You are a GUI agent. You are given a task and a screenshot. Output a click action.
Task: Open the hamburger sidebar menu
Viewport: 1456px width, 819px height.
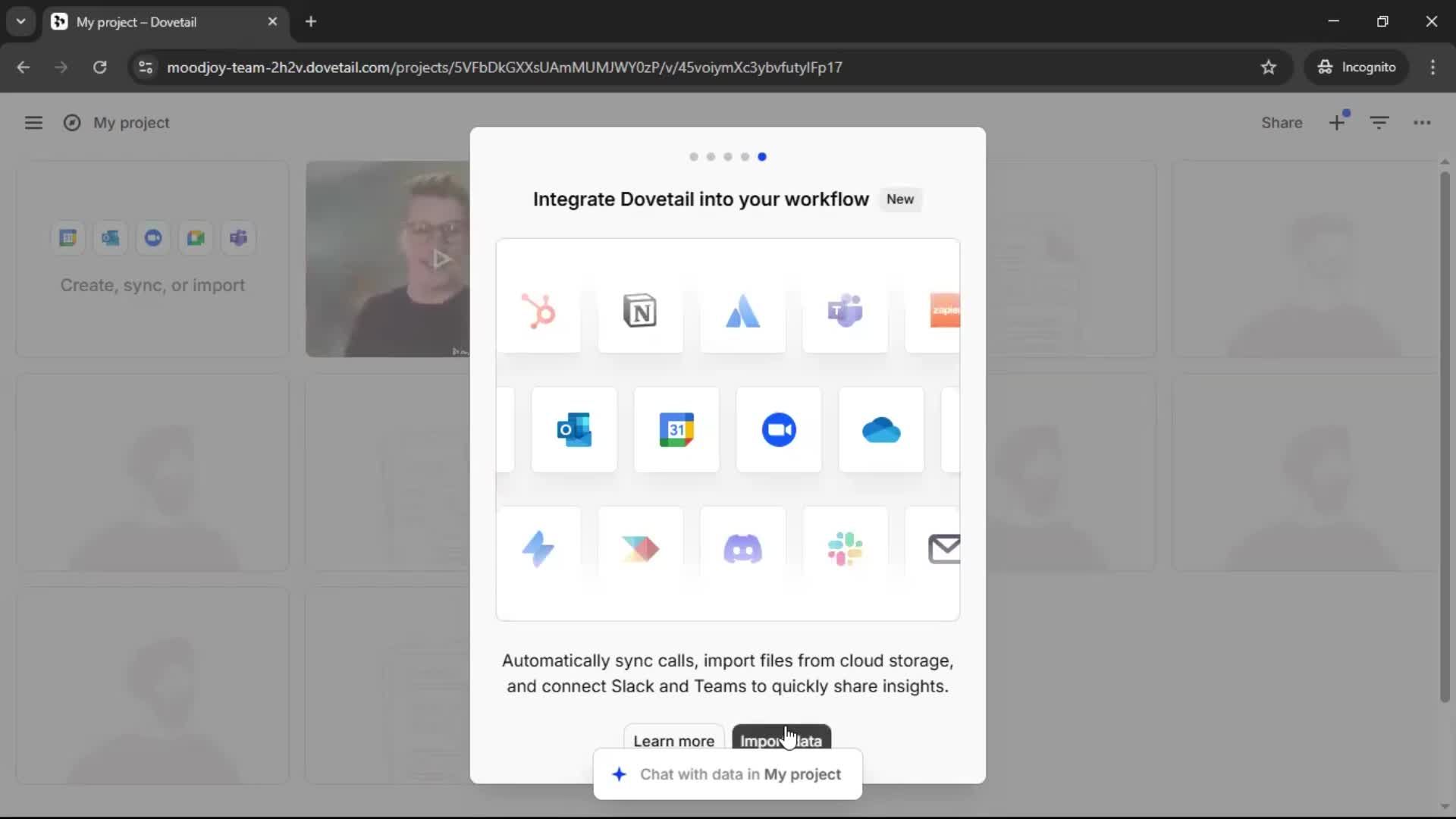point(33,123)
